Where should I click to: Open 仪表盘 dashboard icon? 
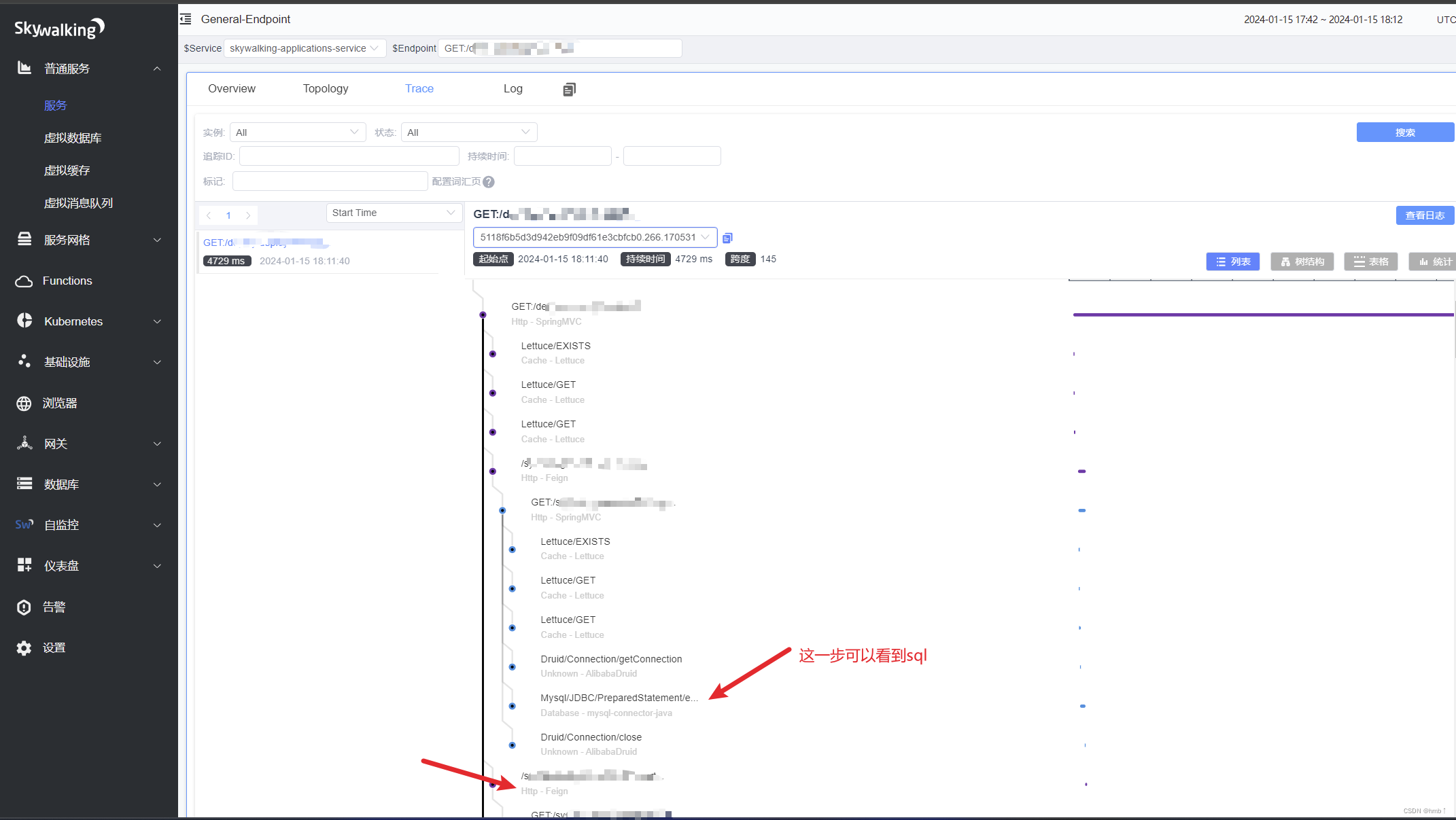coord(24,565)
